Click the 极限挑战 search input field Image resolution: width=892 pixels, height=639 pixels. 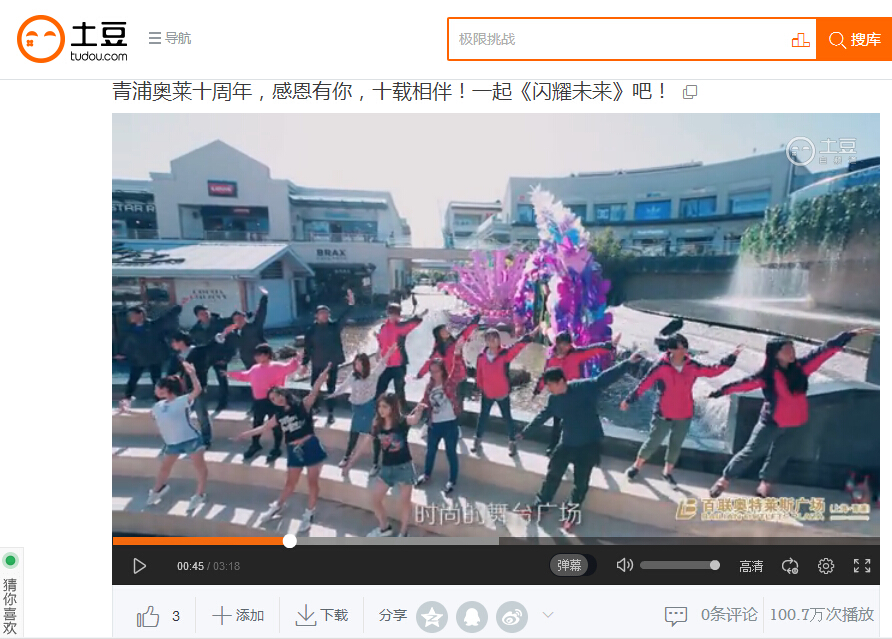pos(618,39)
